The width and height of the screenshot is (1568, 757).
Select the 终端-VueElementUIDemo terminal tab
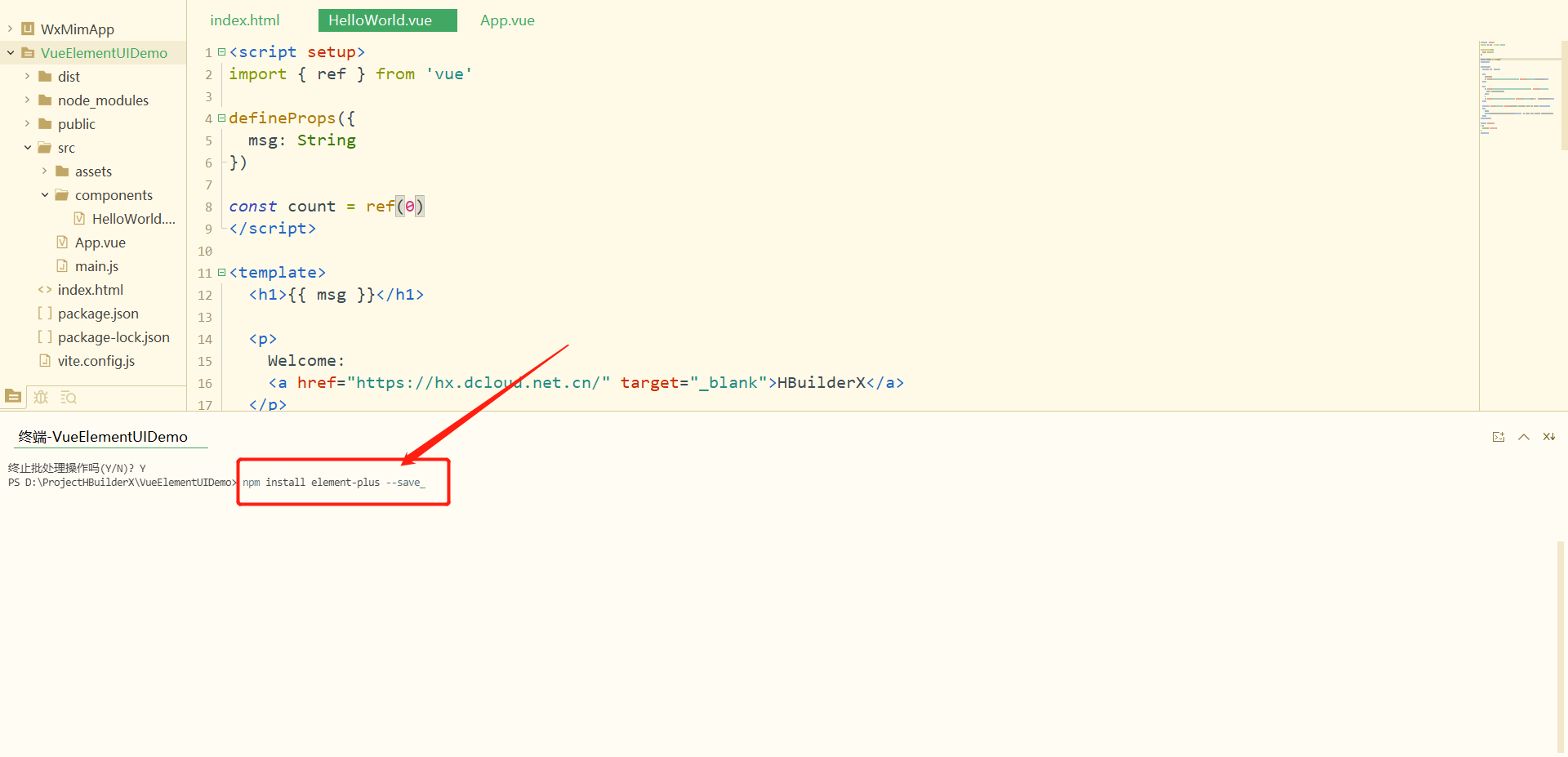pyautogui.click(x=103, y=437)
